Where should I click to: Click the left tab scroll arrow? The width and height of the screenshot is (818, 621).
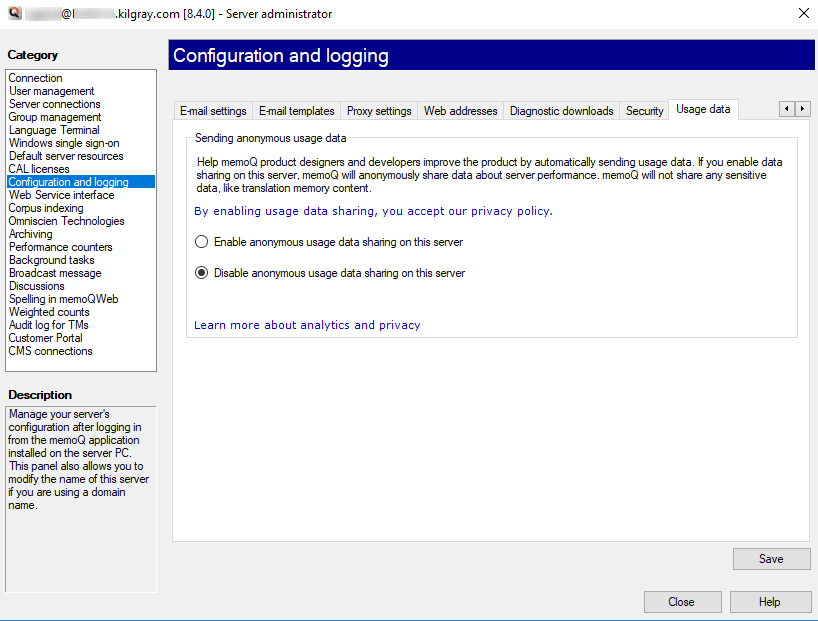pos(785,109)
